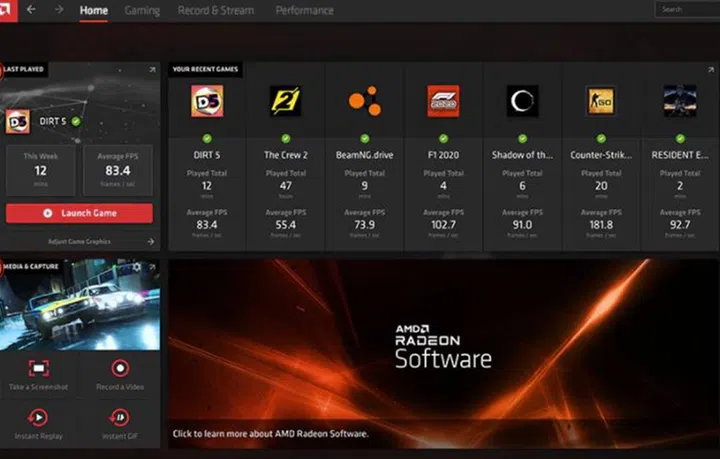Click the Instant GIF icon
720x459 pixels.
point(120,417)
